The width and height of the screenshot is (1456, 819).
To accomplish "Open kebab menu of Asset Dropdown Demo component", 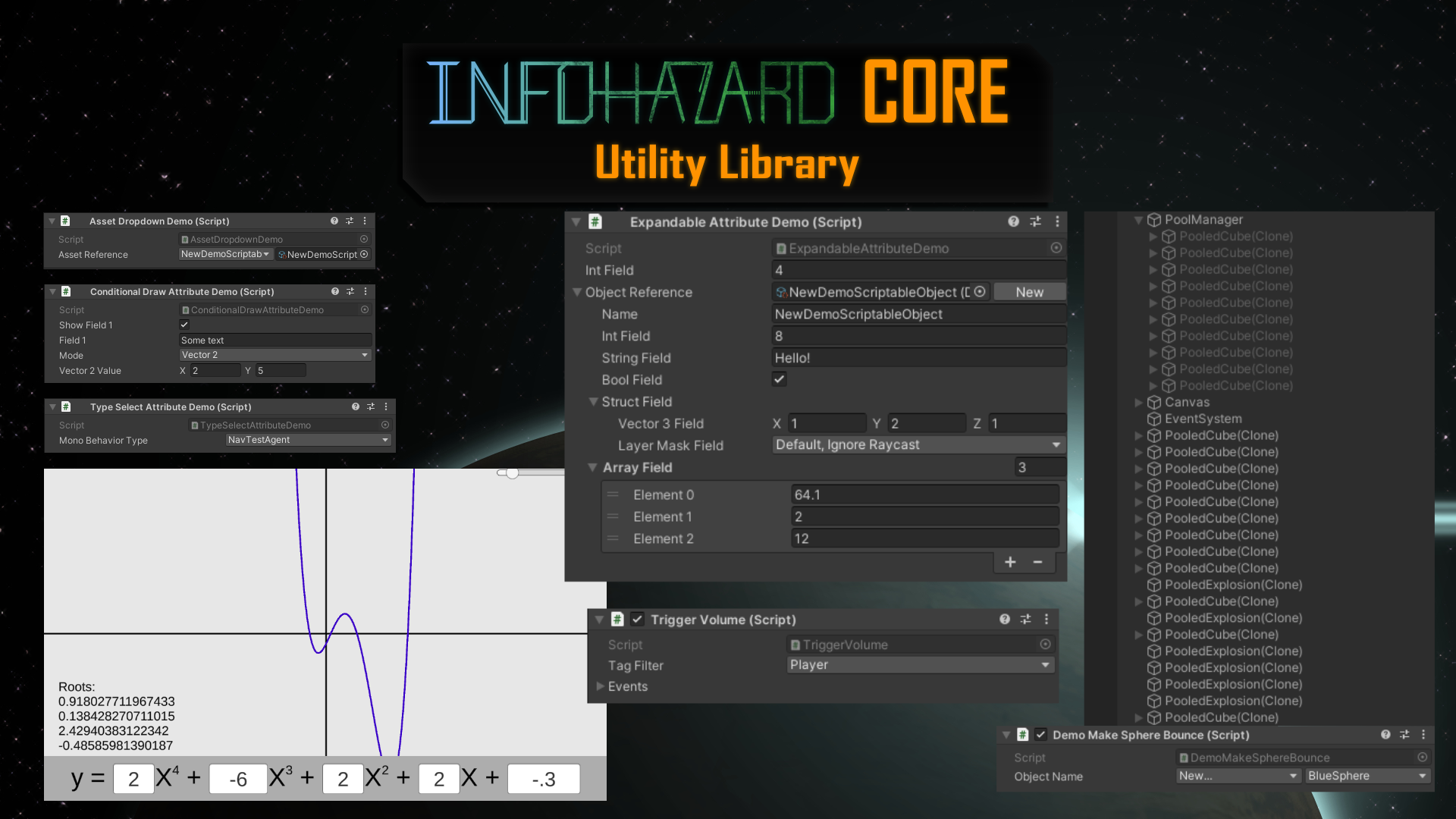I will (x=365, y=221).
